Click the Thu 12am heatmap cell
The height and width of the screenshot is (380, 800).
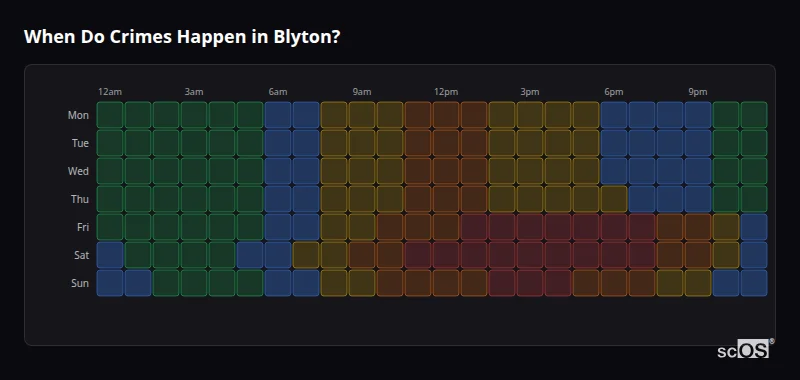click(x=110, y=199)
